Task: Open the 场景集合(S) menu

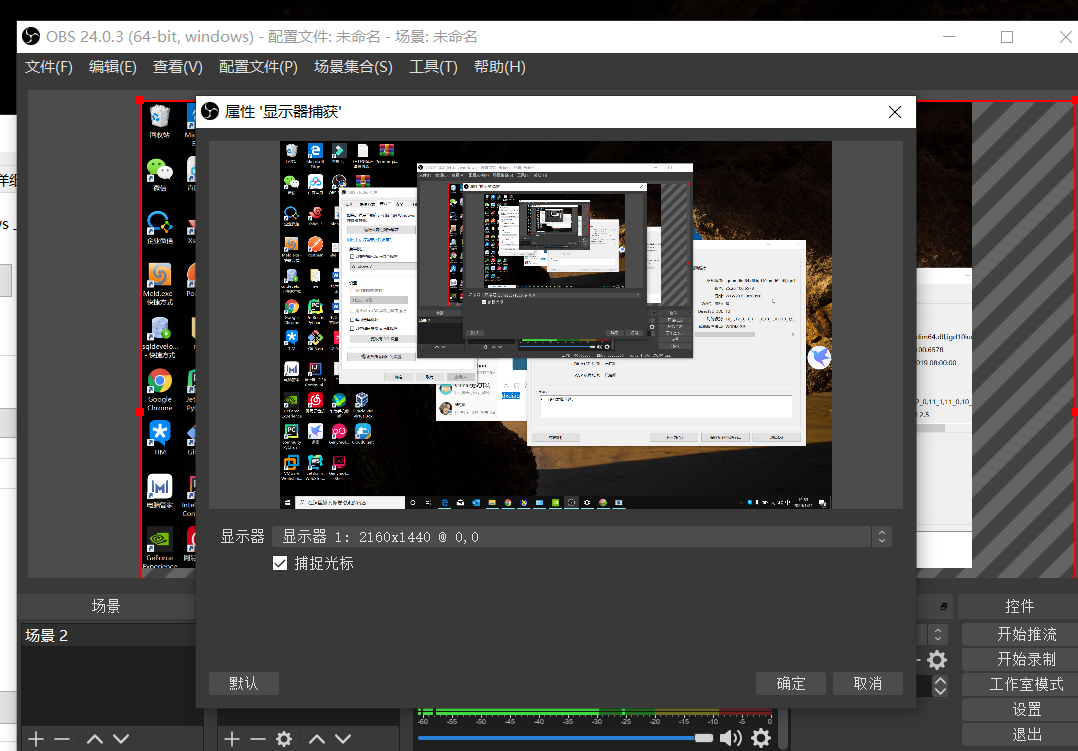Action: [x=353, y=67]
